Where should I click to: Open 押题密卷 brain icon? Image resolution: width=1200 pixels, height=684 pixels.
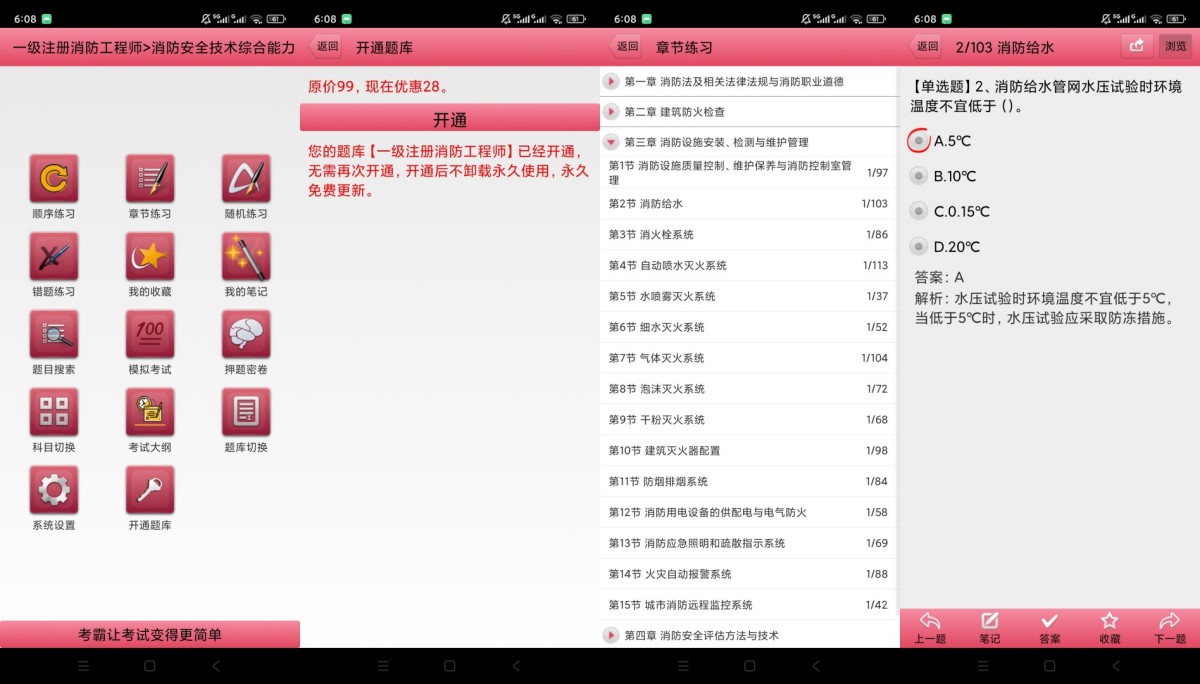[x=246, y=335]
